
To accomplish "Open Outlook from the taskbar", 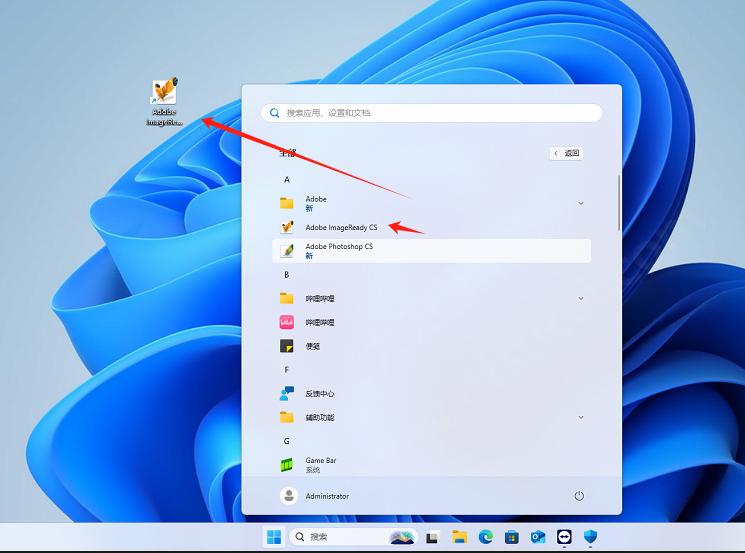I will (538, 537).
